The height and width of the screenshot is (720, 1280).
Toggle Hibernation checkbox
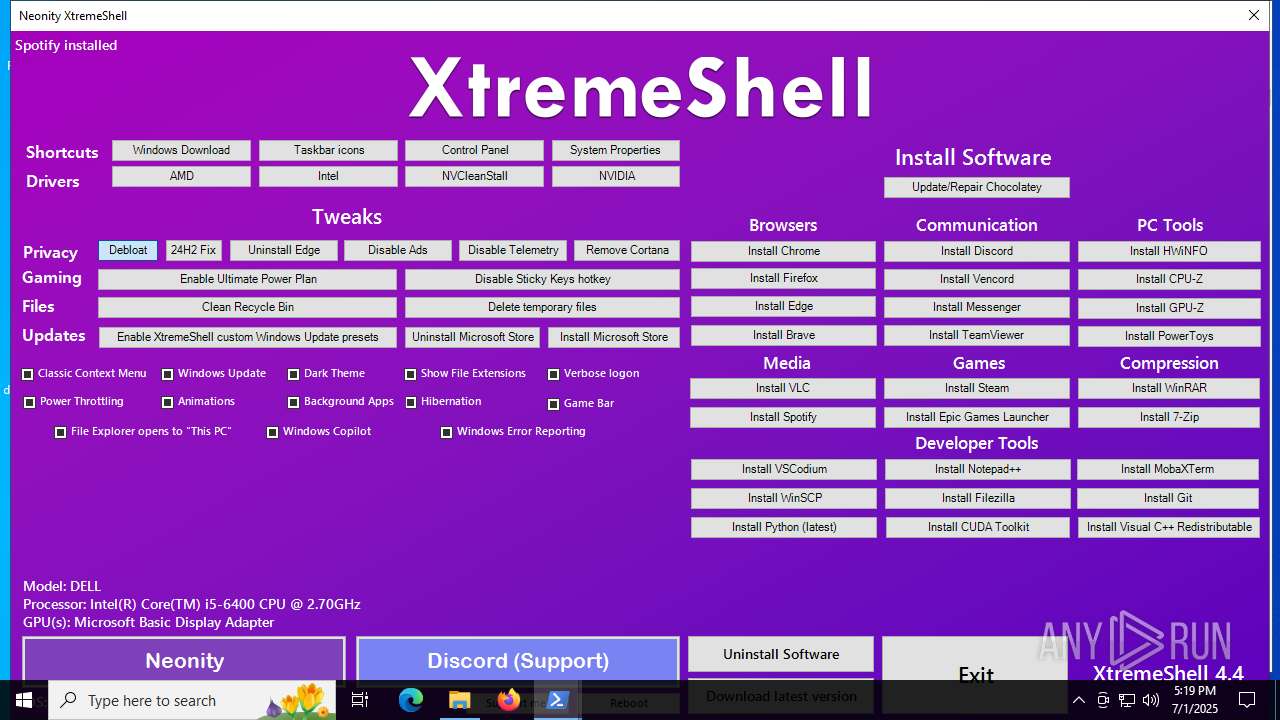[x=411, y=403]
